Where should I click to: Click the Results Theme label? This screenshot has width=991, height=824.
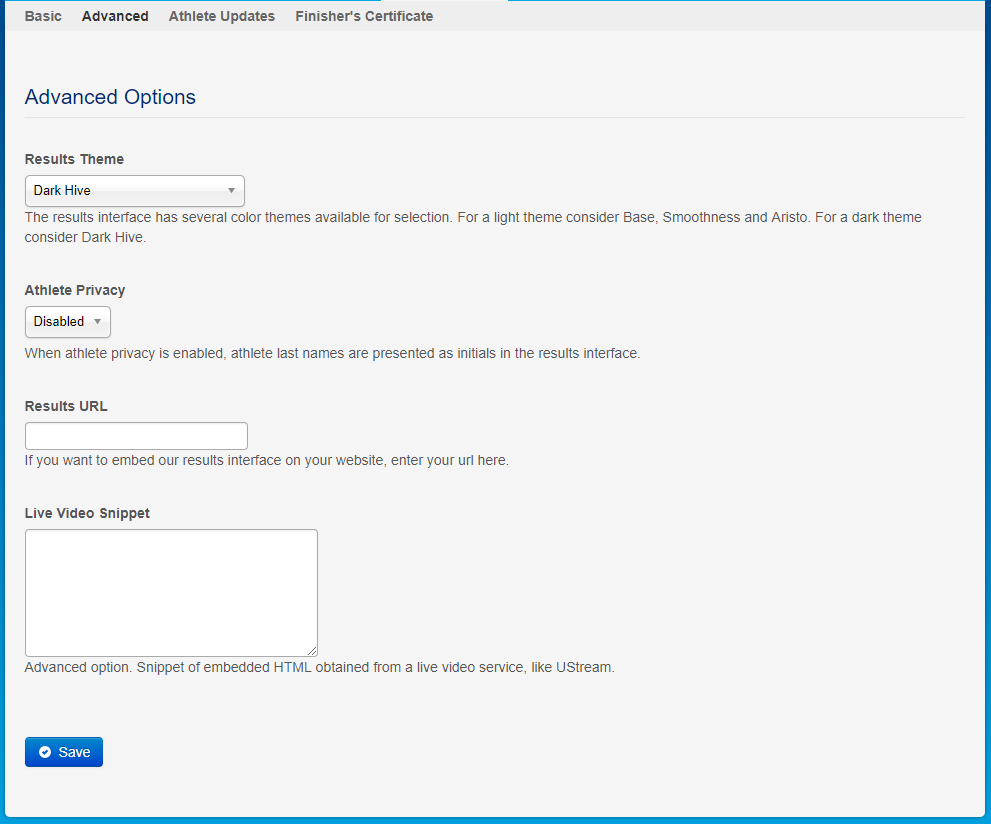pyautogui.click(x=74, y=159)
